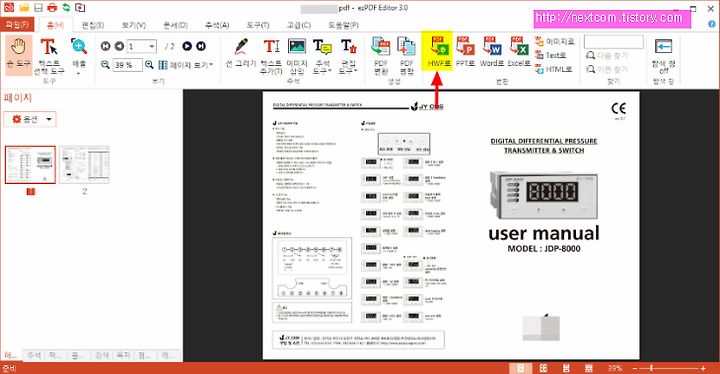Switch to continuous two-page layout in status bar
This screenshot has height=374, width=720.
pos(589,368)
